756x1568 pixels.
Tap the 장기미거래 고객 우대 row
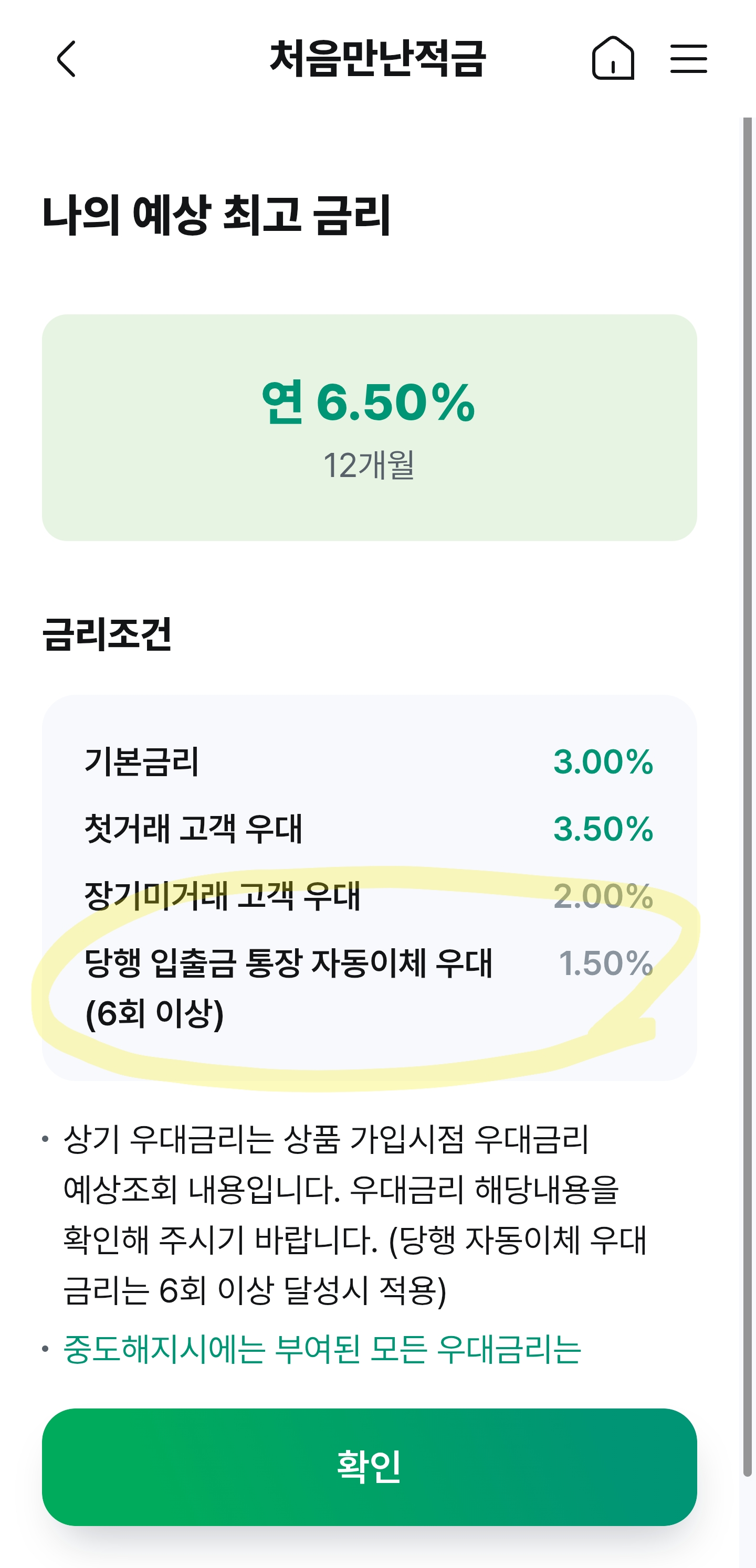pos(369,895)
